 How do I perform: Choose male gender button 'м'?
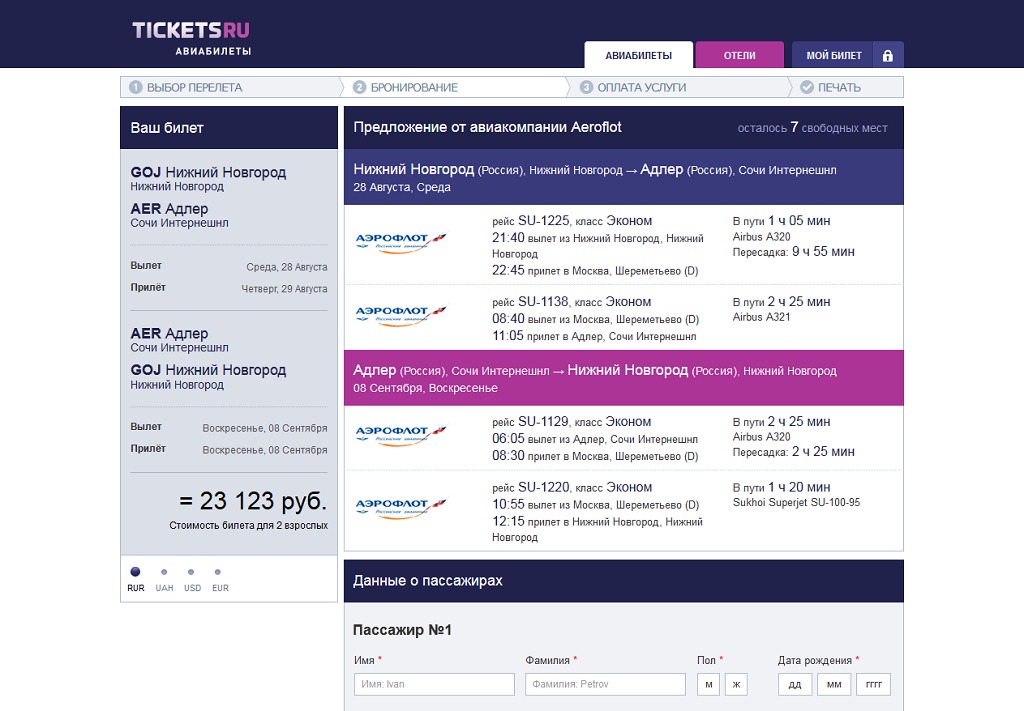click(708, 684)
